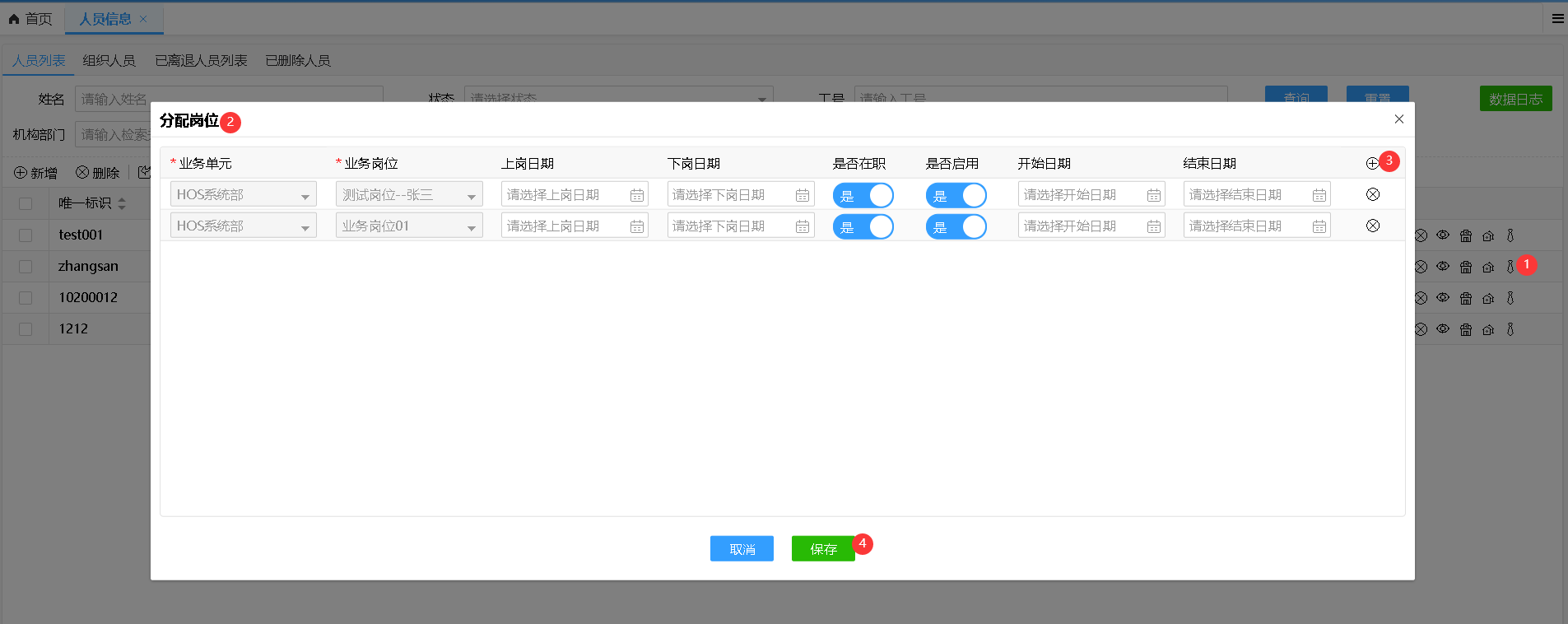Switch to 组织人员 tab

[x=109, y=61]
